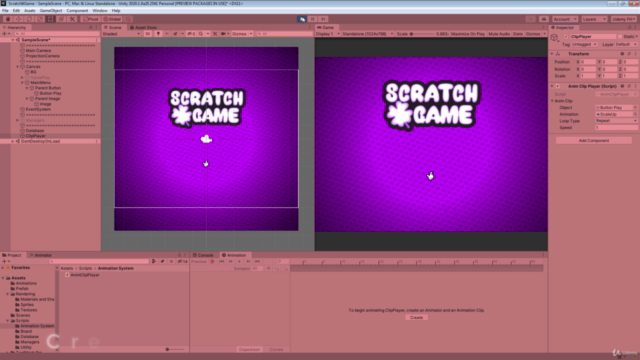Click the Create button in Animation window

(x=416, y=318)
